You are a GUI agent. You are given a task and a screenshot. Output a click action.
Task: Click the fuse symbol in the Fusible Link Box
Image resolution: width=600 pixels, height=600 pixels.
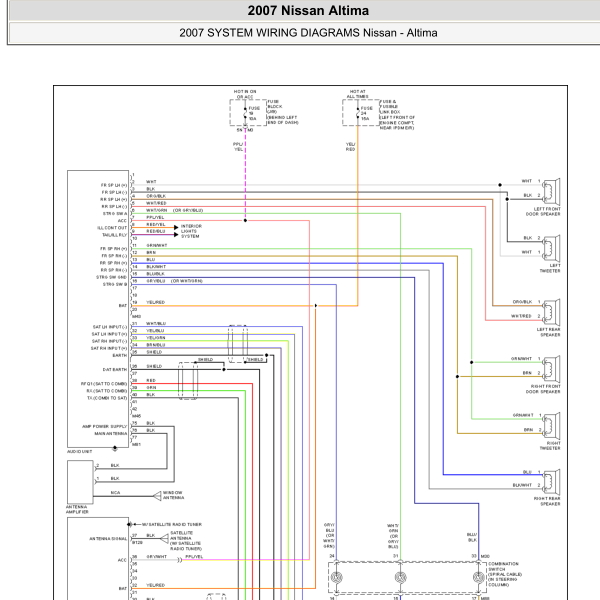(x=358, y=112)
